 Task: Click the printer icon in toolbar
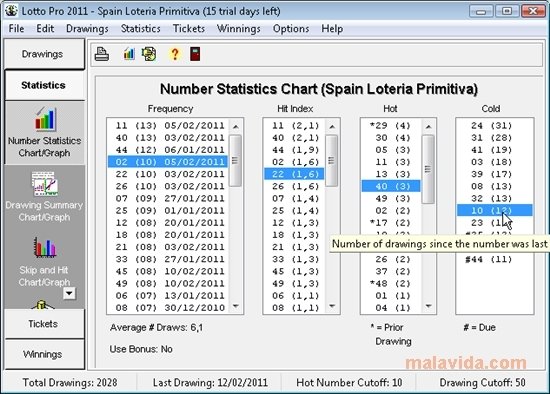click(102, 54)
